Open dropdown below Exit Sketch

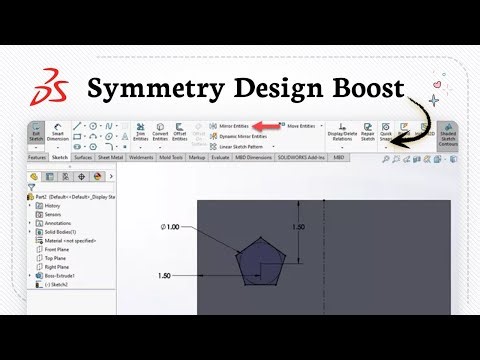(36, 147)
